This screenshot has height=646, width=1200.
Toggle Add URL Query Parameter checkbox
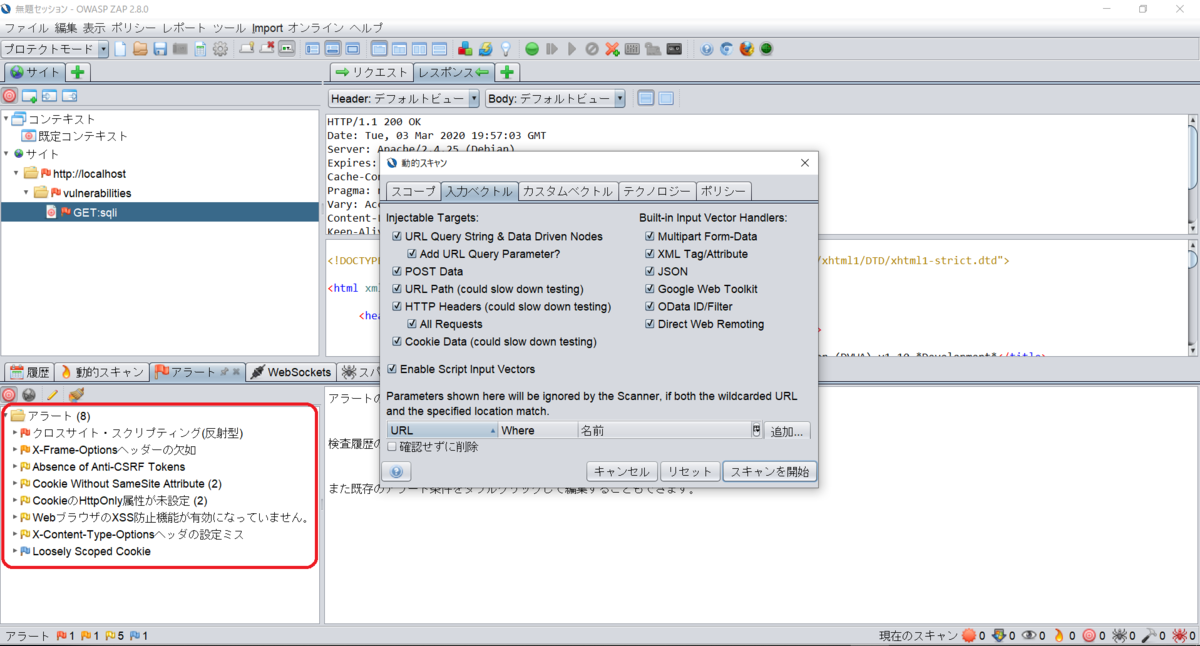point(412,254)
